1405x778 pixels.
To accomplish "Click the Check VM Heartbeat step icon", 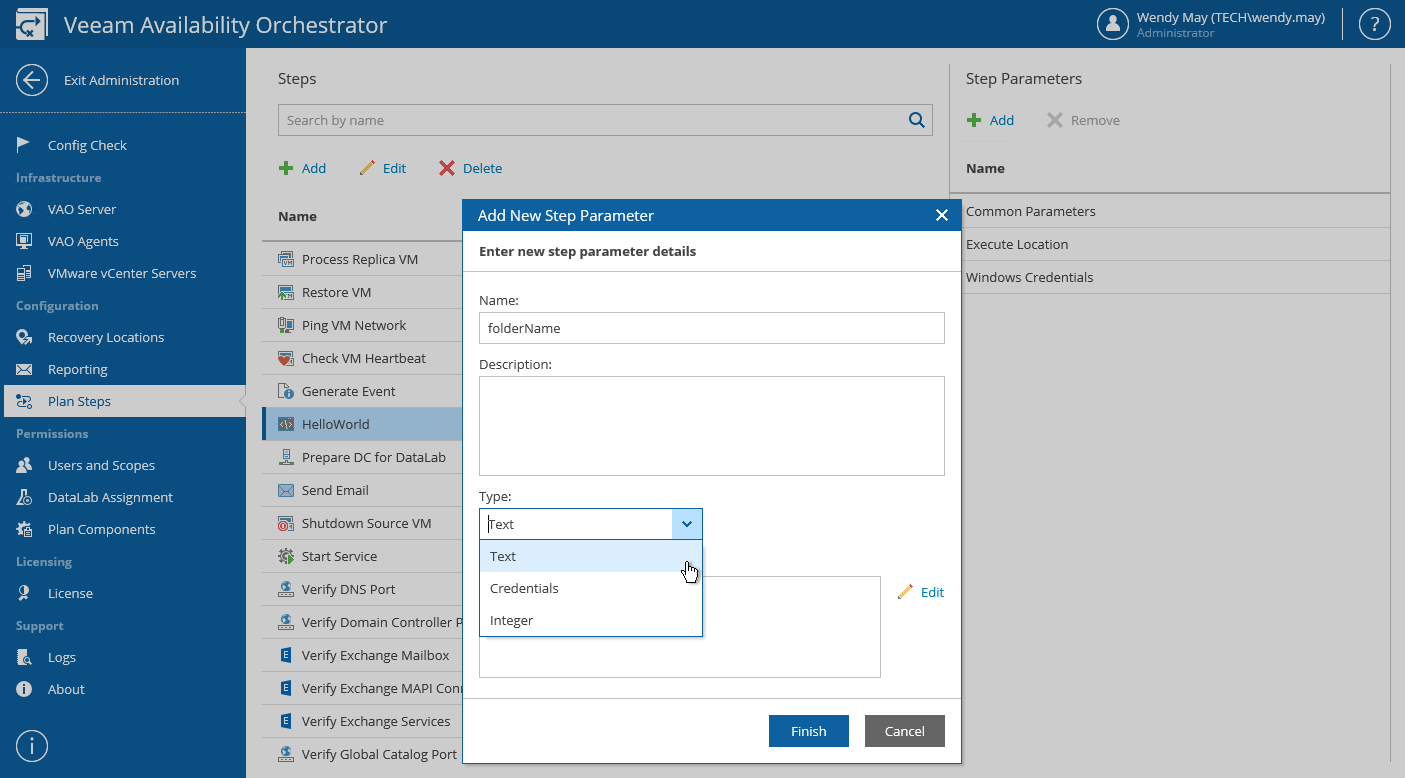I will (x=286, y=358).
